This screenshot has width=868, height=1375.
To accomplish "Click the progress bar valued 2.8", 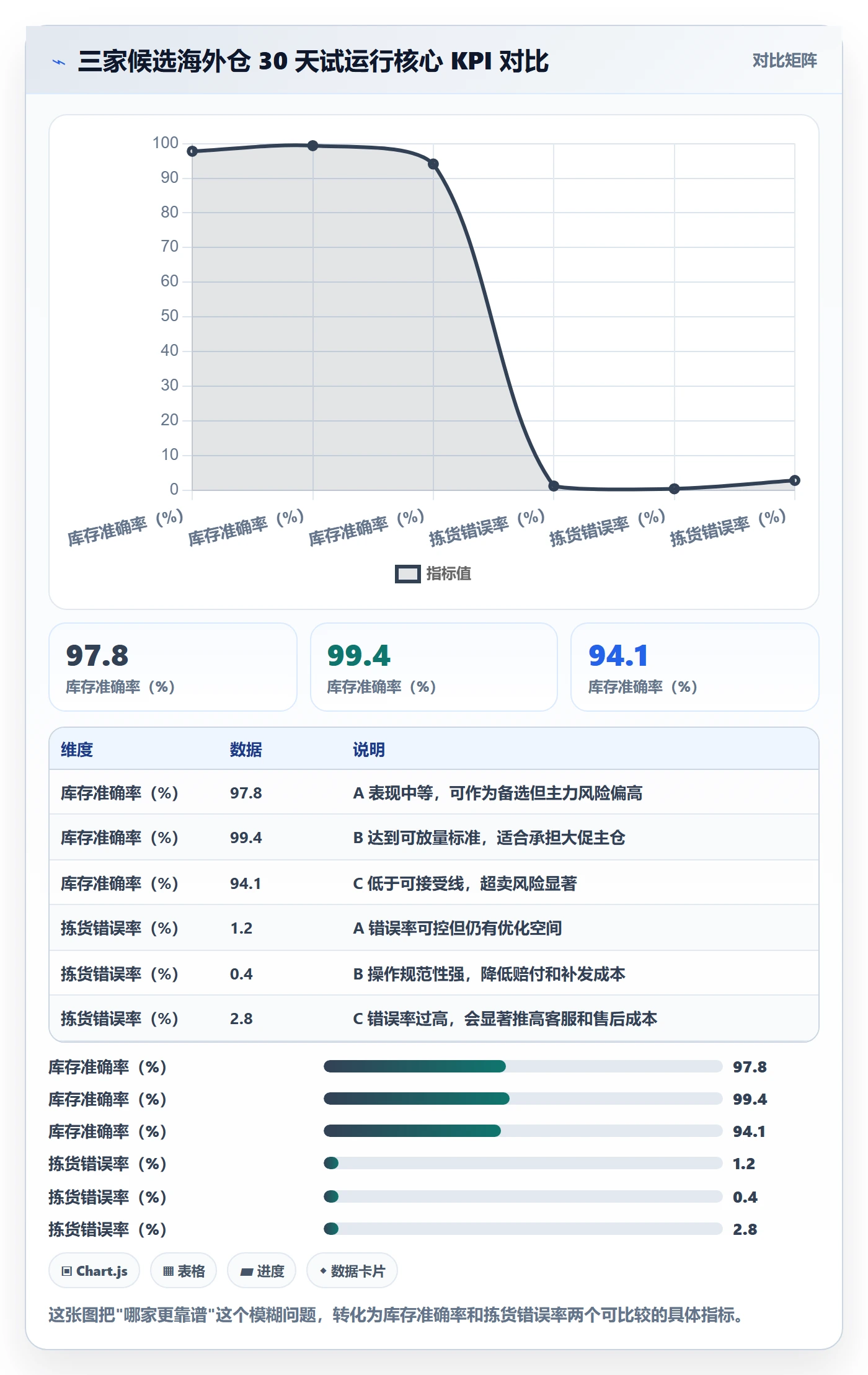I will click(523, 1229).
